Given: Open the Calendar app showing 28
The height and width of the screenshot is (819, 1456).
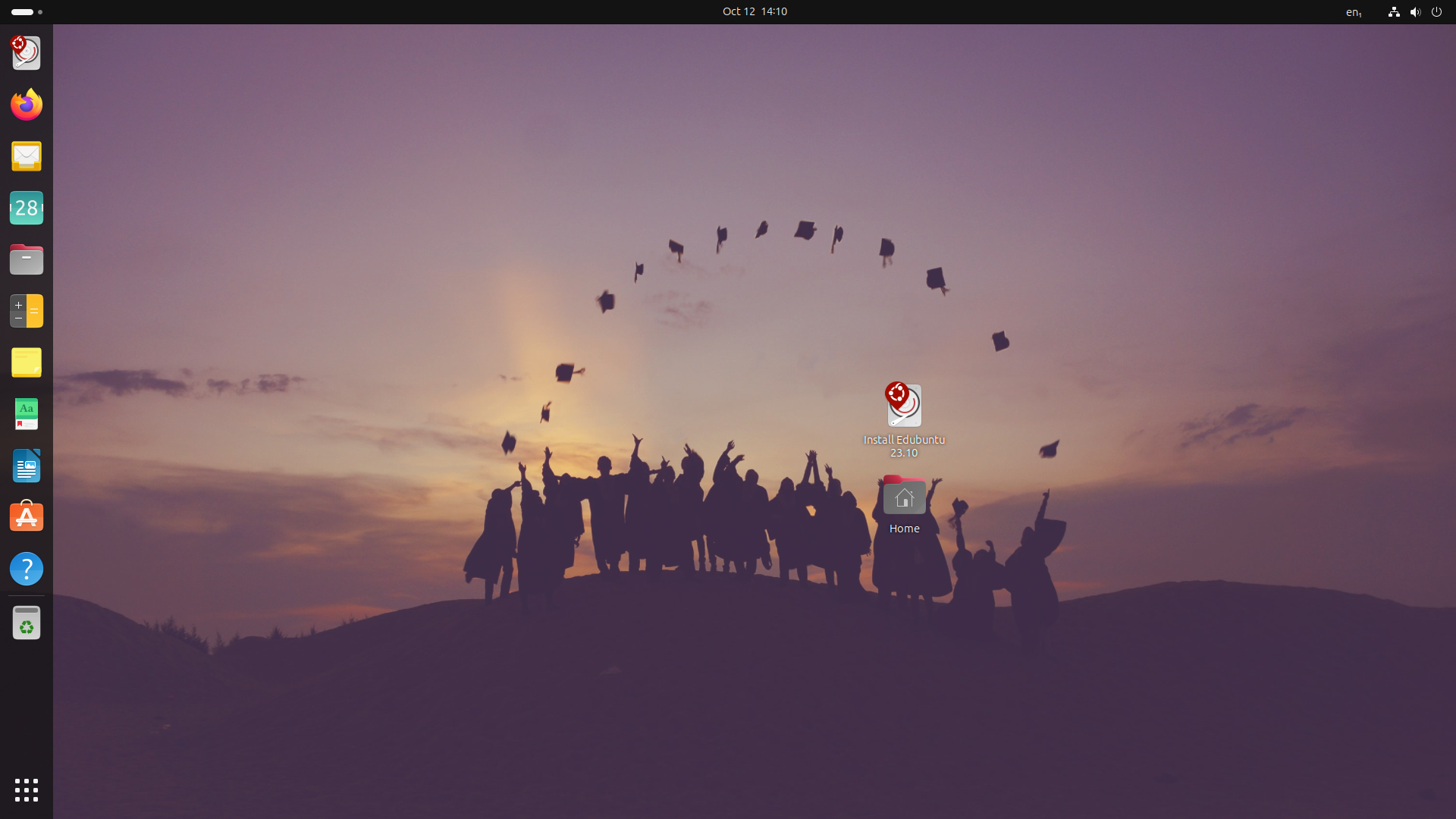Looking at the screenshot, I should (27, 208).
